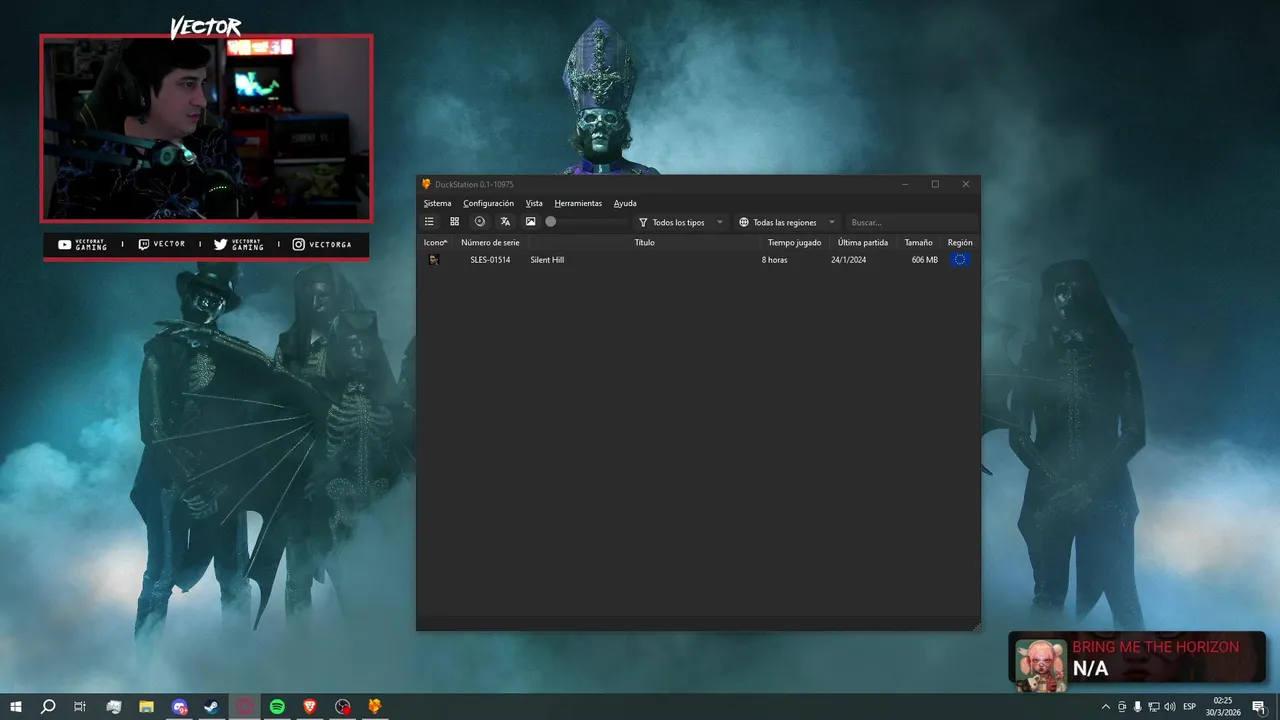1280x720 pixels.
Task: Open the Todas las regiones filter dropdown
Action: [787, 222]
